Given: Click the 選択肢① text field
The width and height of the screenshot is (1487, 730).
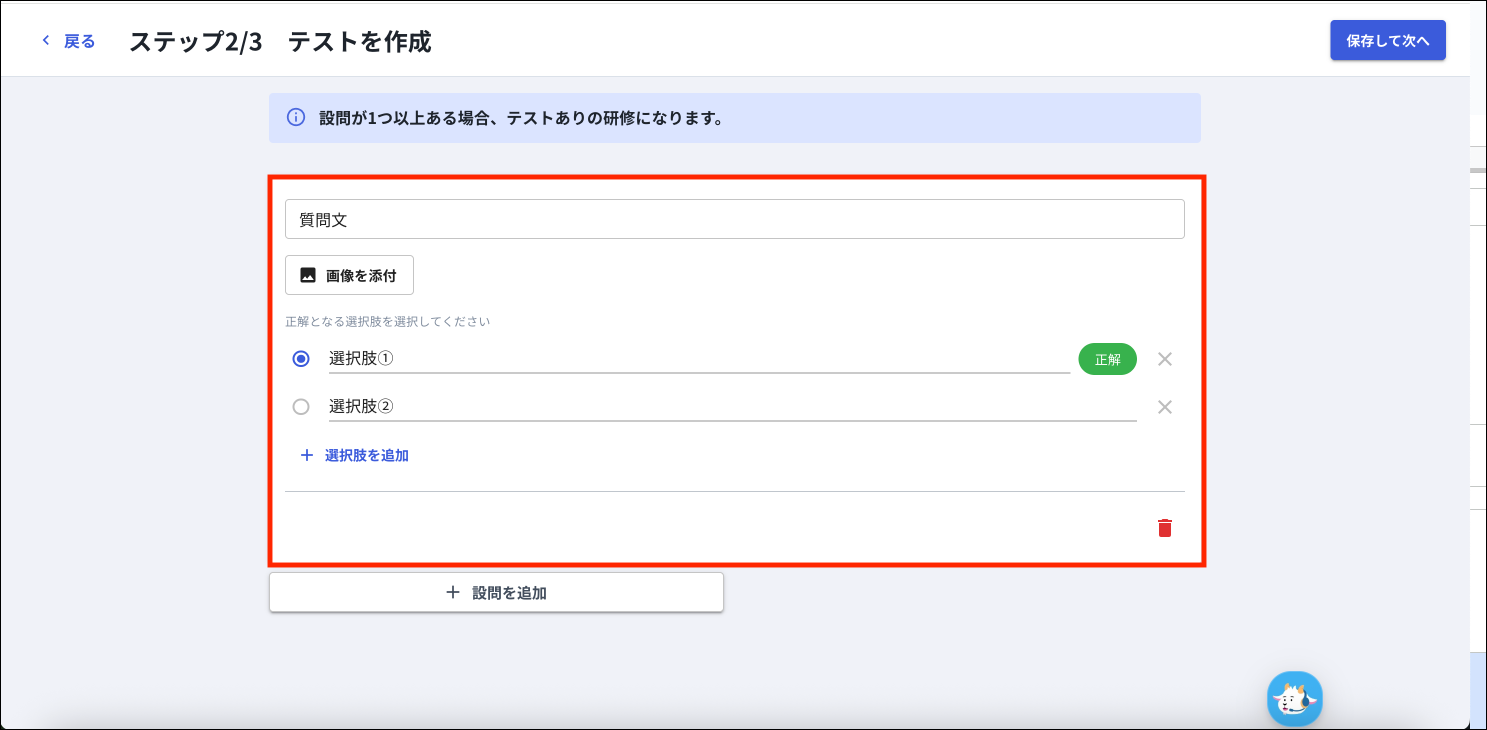Looking at the screenshot, I should [698, 359].
